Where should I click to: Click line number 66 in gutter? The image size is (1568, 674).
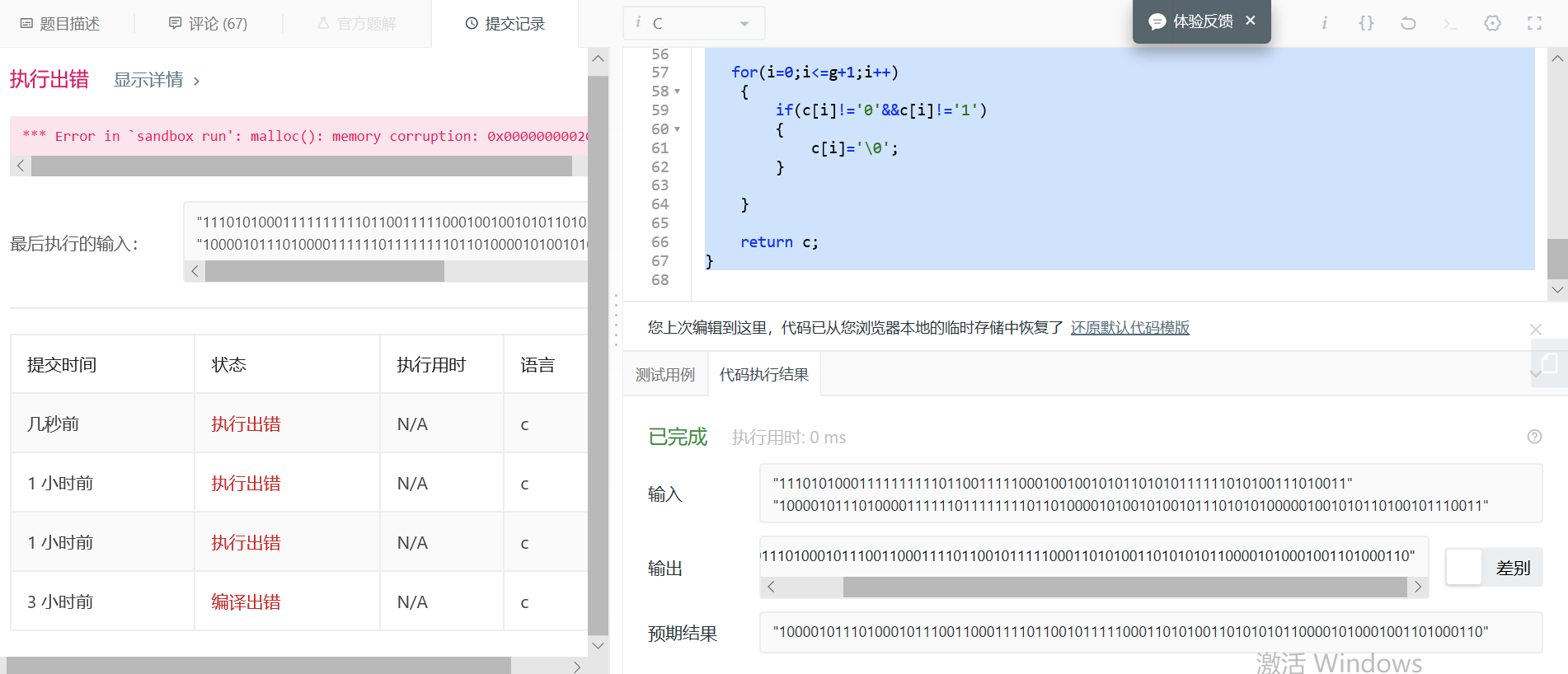click(660, 242)
